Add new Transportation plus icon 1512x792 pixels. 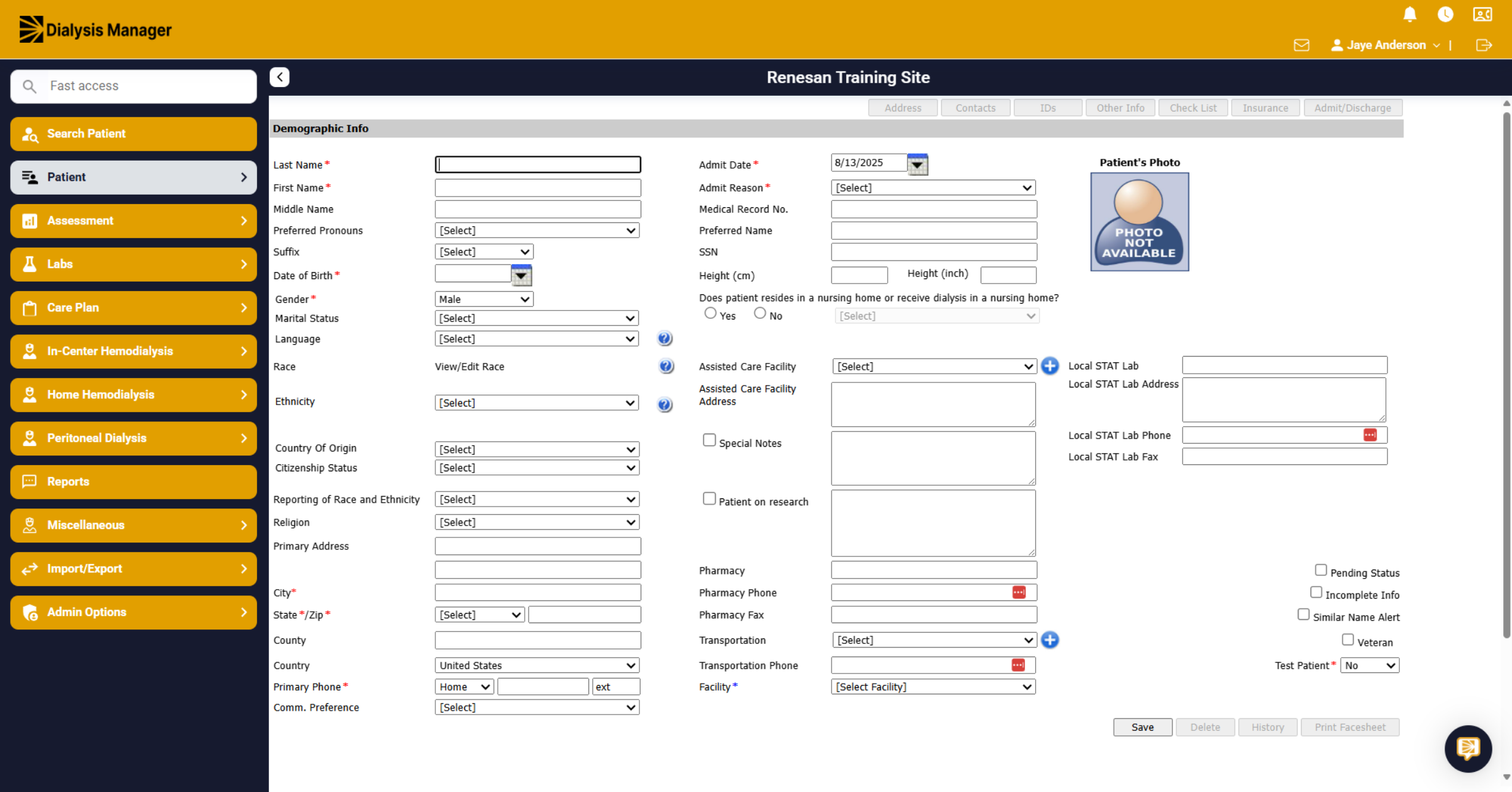click(1050, 640)
